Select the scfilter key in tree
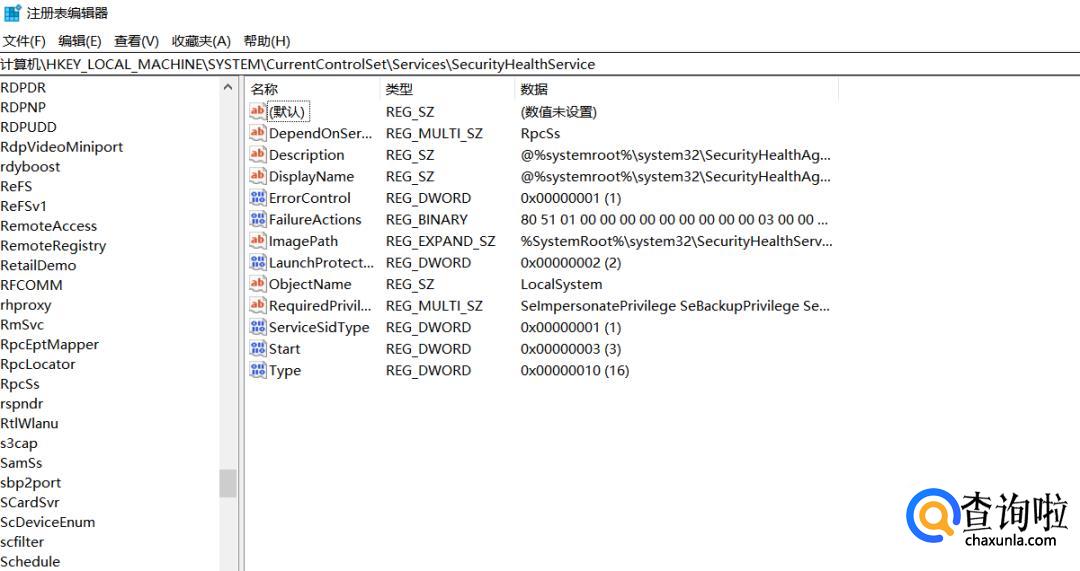 click(22, 542)
